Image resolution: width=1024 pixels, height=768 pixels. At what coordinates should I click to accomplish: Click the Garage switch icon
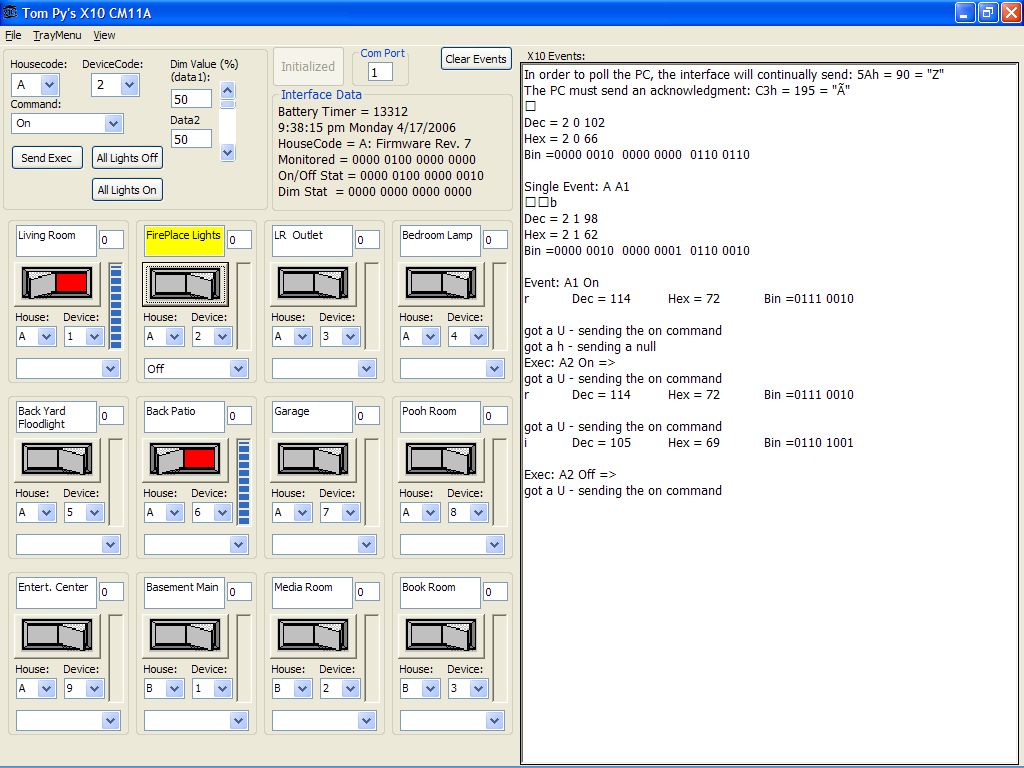click(x=313, y=459)
